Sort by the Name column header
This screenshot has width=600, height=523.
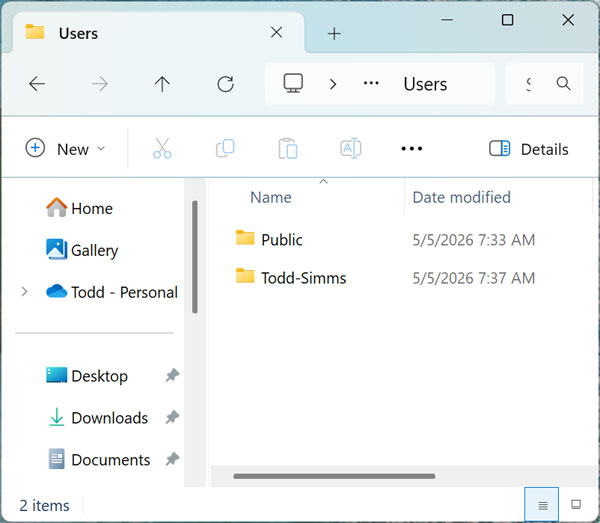coord(271,197)
